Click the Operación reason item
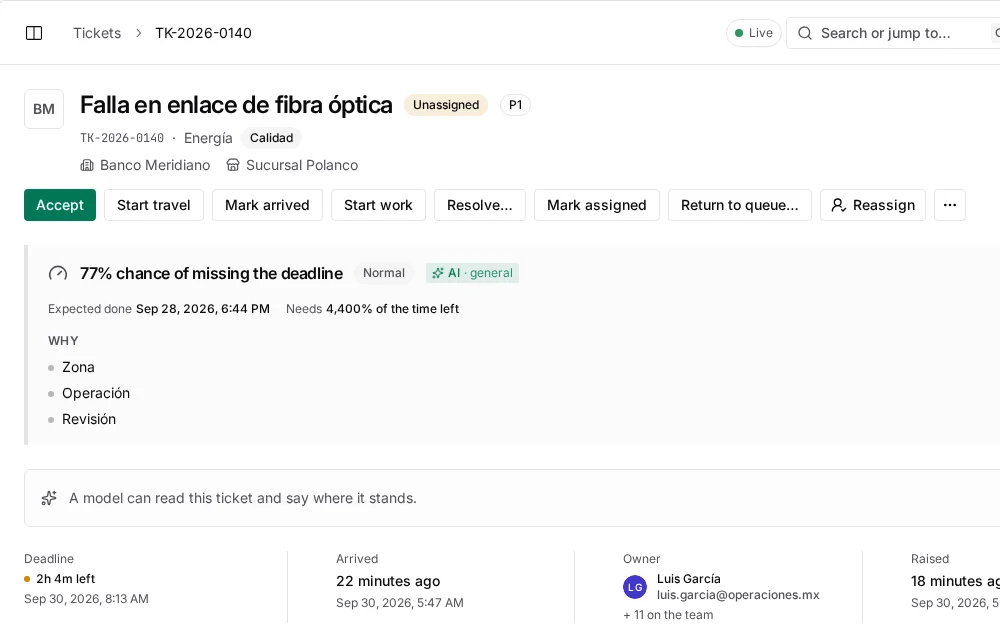 coord(96,393)
